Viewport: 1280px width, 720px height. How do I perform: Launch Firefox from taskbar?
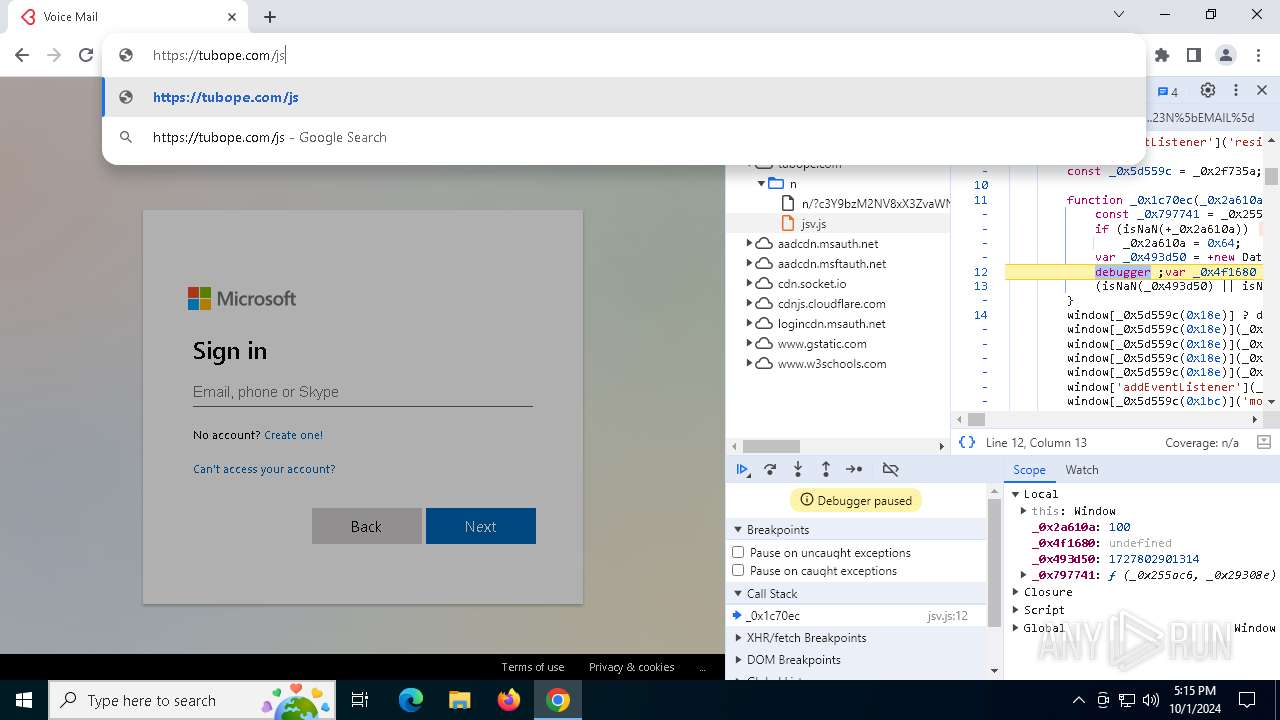(x=509, y=700)
